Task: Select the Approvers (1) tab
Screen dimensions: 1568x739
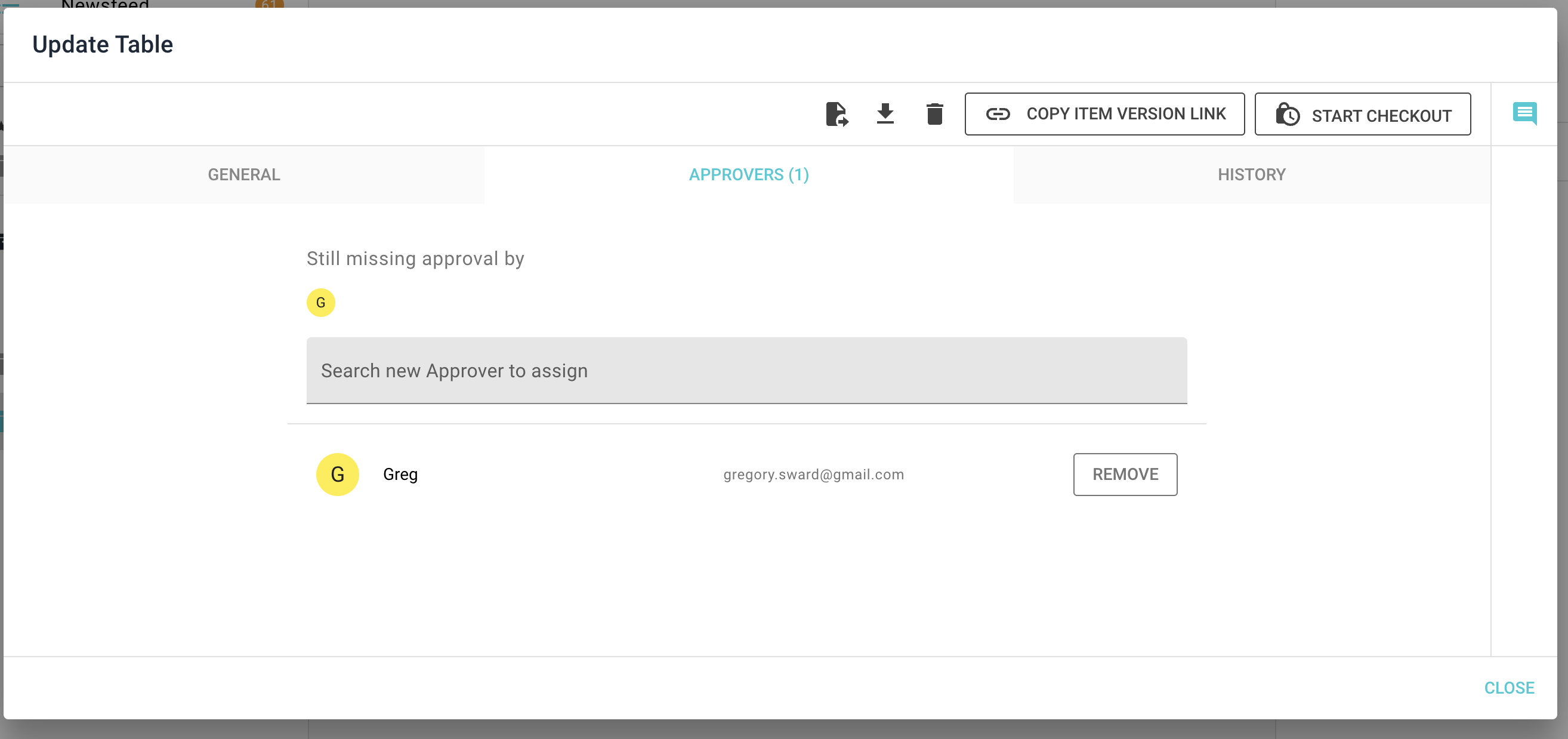Action: [x=749, y=175]
